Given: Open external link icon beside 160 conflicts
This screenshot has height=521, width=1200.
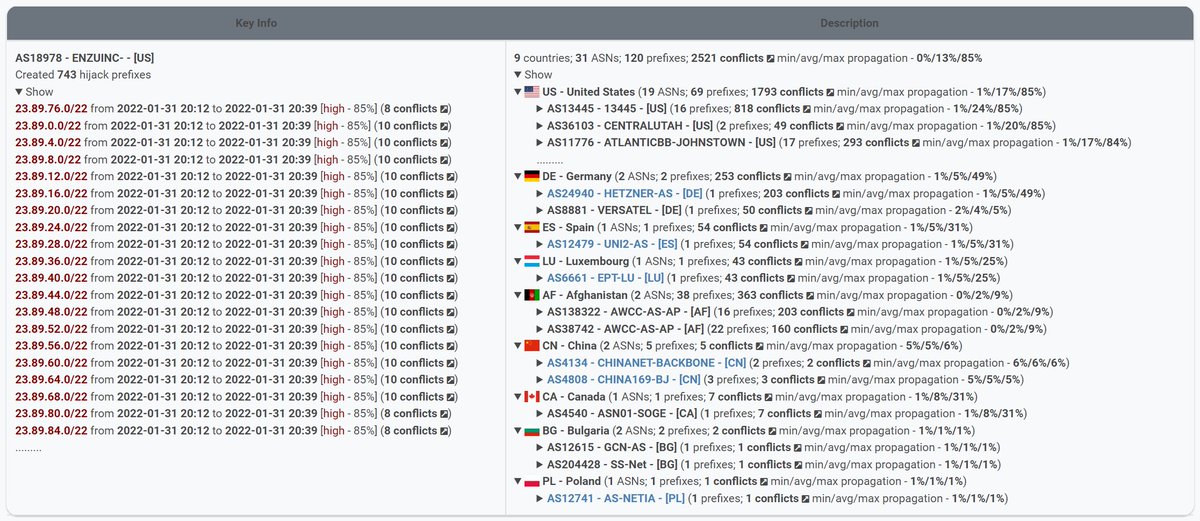Looking at the screenshot, I should click(845, 330).
